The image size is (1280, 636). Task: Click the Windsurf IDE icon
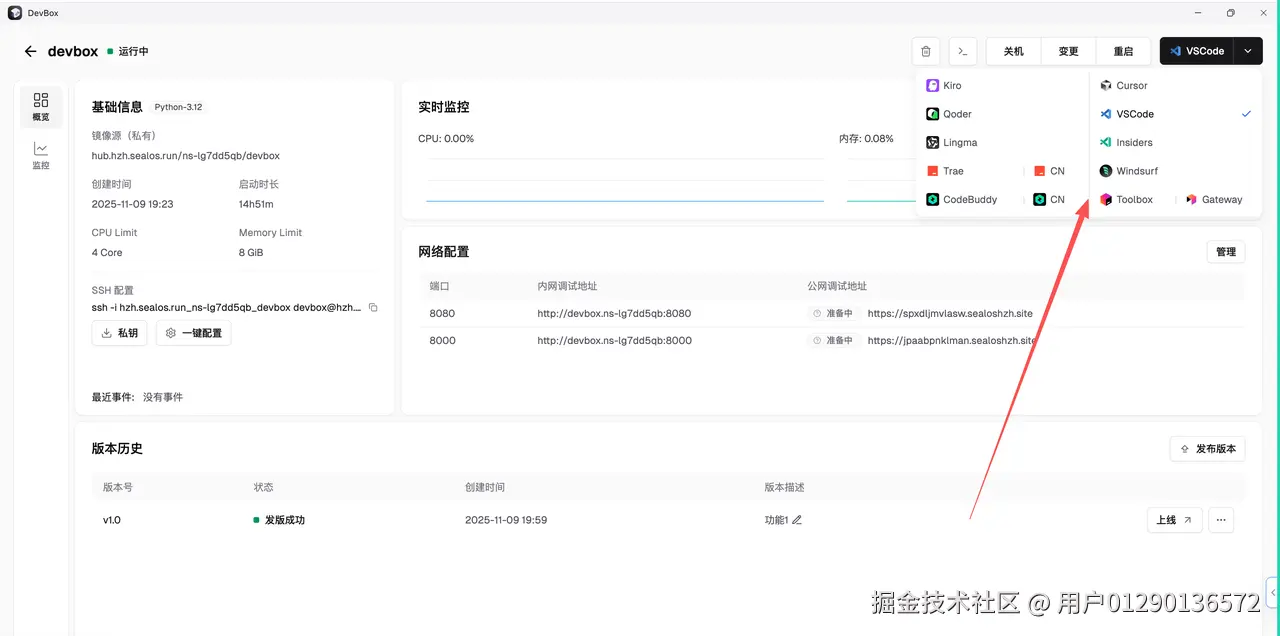[1106, 171]
